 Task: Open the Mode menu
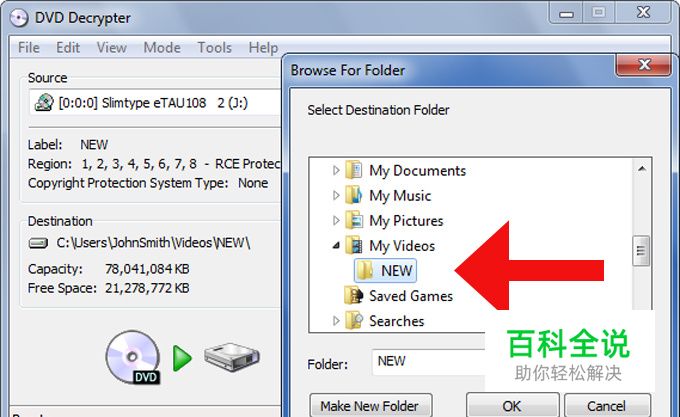(x=162, y=47)
